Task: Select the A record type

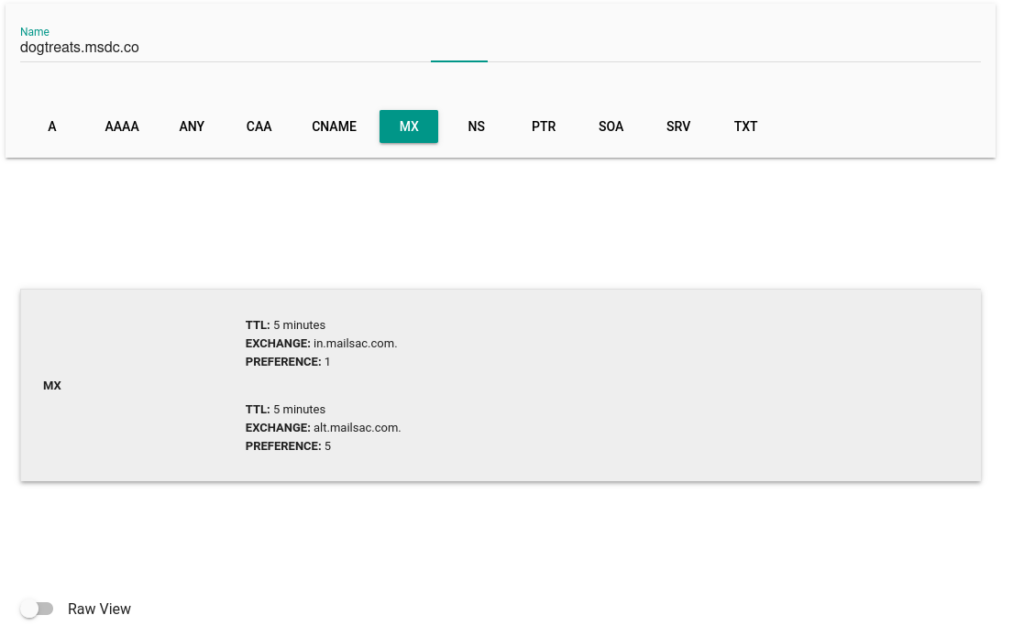Action: [x=52, y=127]
